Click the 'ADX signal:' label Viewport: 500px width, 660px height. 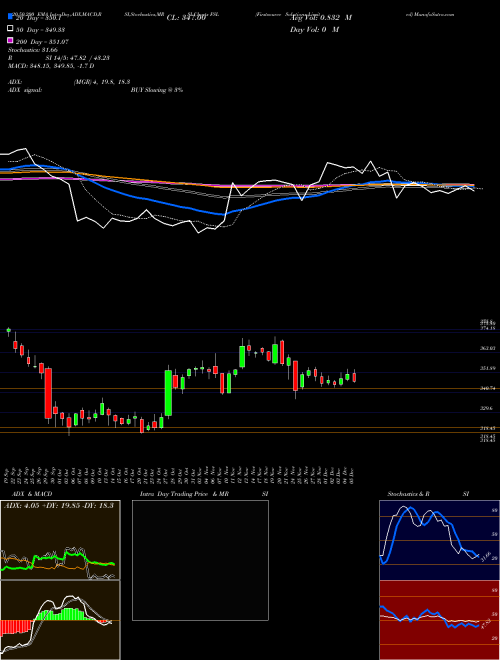pyautogui.click(x=25, y=90)
